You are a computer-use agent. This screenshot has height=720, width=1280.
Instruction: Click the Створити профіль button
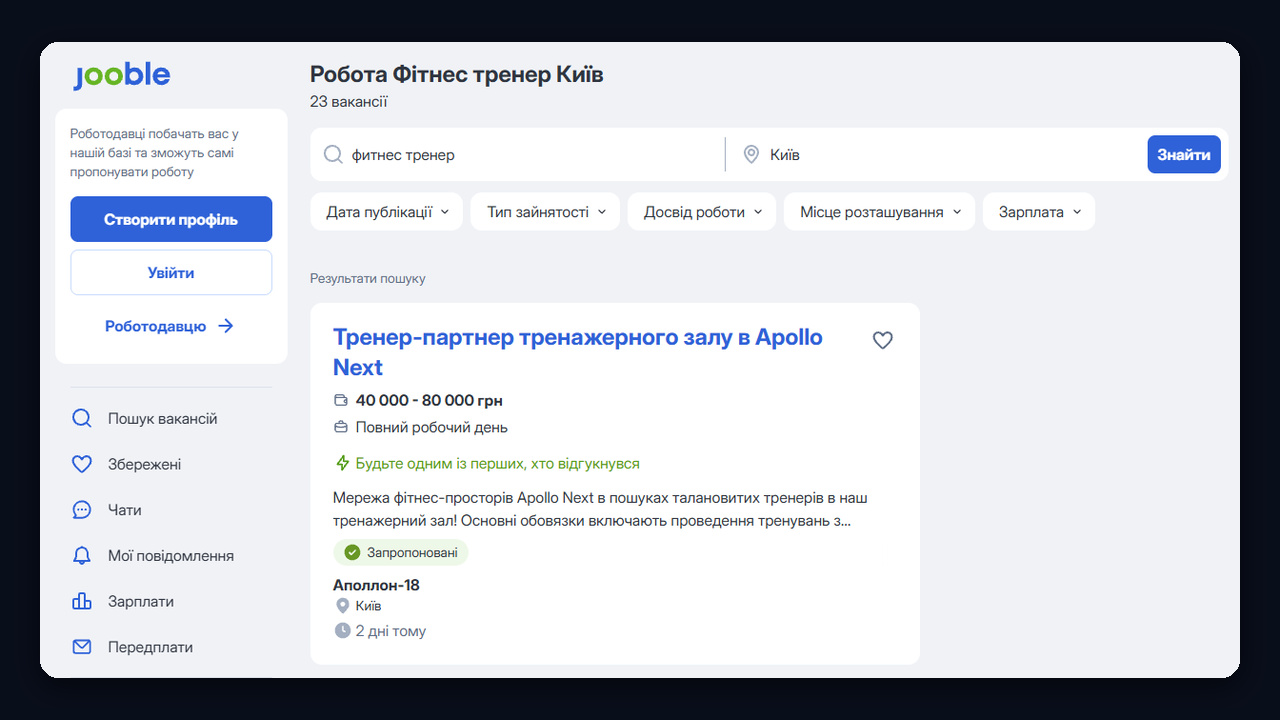coord(171,219)
